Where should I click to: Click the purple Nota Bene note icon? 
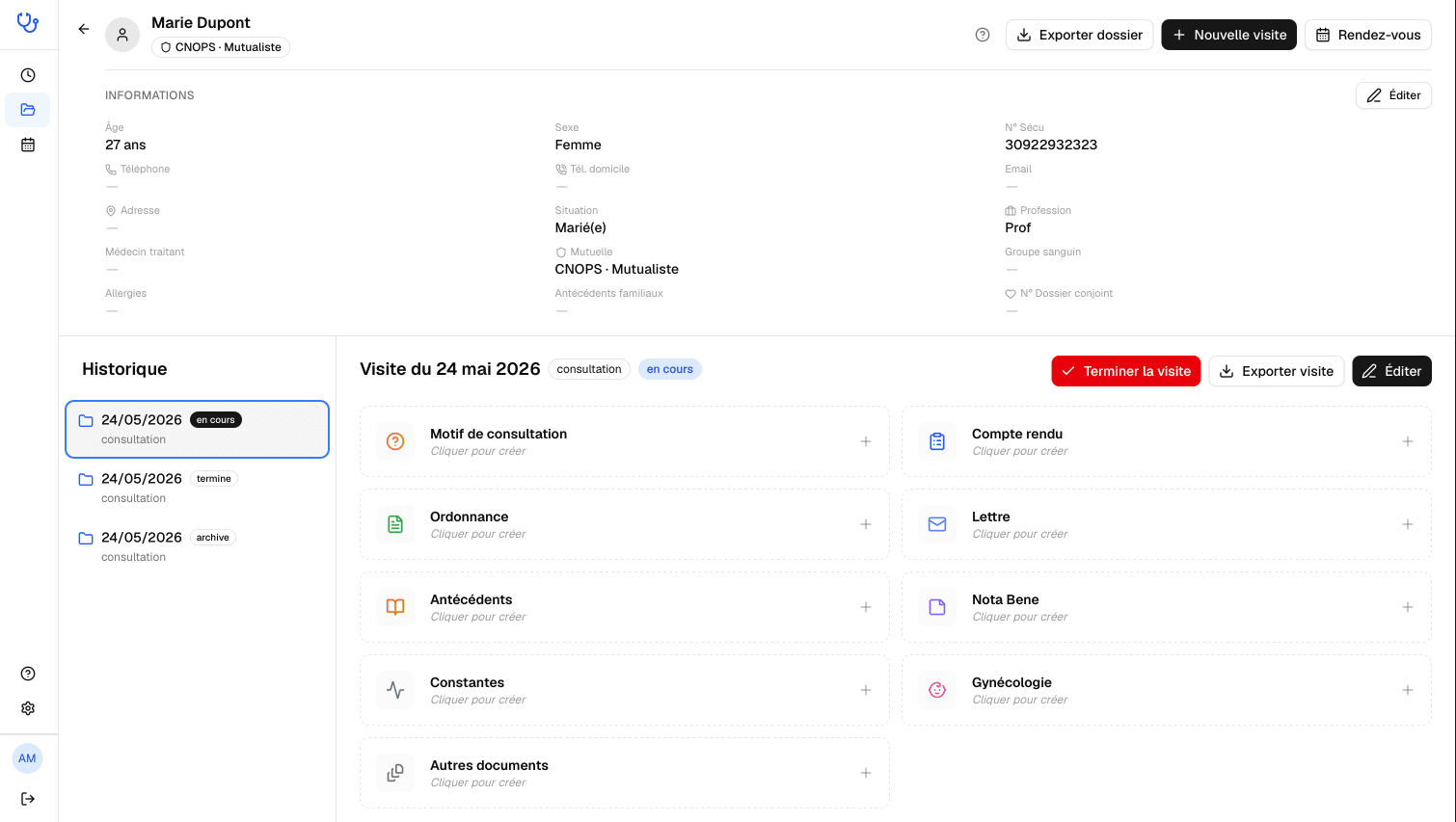pos(937,607)
